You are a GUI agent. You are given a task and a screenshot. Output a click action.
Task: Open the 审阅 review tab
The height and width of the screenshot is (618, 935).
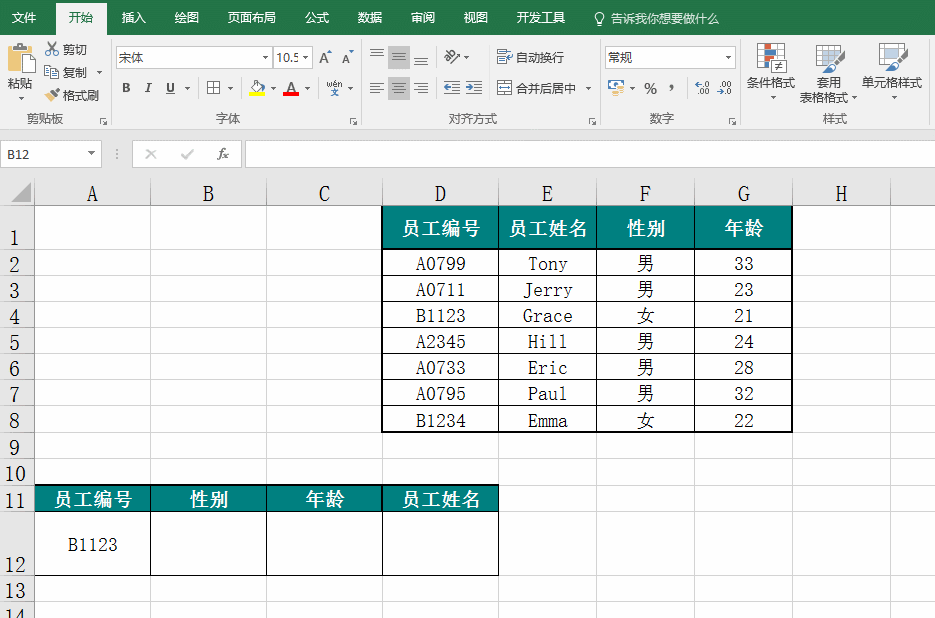point(422,18)
